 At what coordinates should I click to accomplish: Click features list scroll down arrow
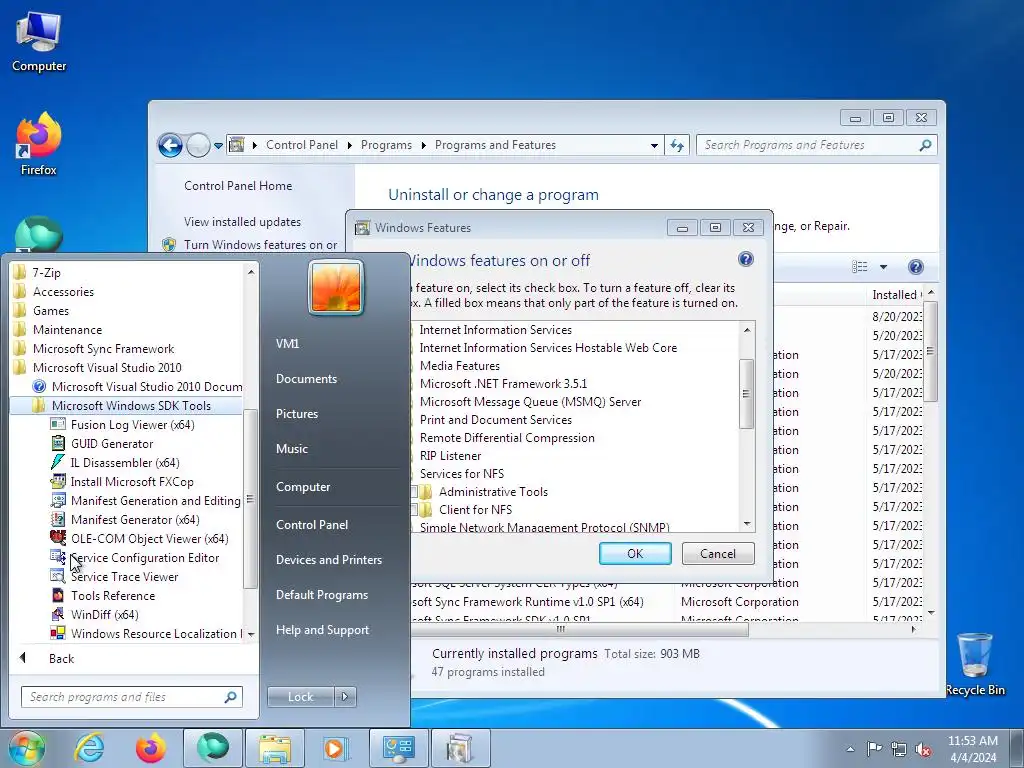pos(747,524)
